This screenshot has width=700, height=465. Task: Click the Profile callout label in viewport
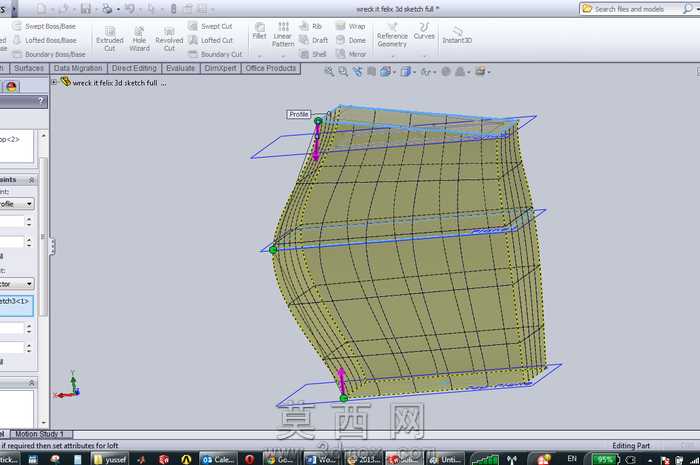pos(298,114)
